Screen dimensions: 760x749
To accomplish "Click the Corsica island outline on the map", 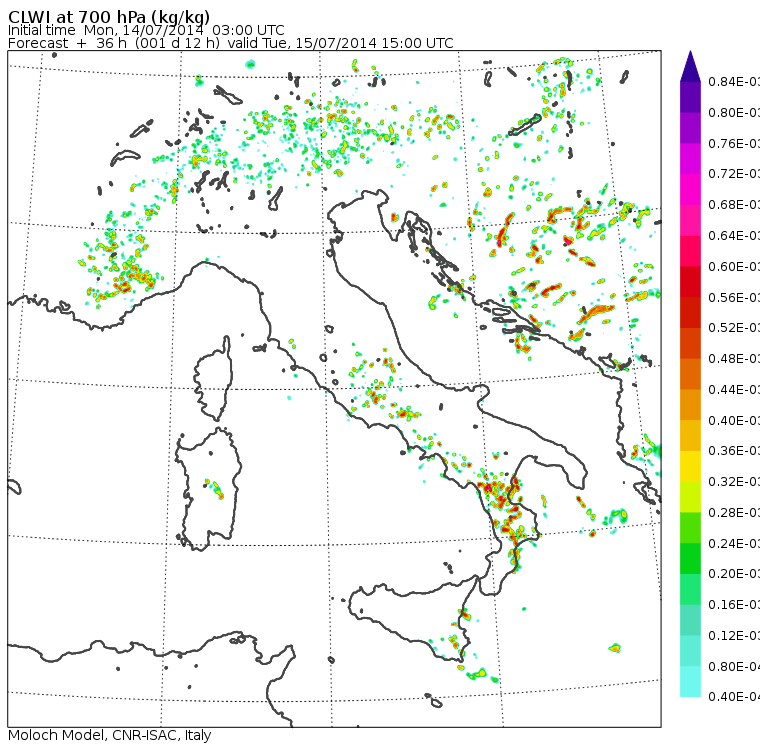I will (x=214, y=378).
